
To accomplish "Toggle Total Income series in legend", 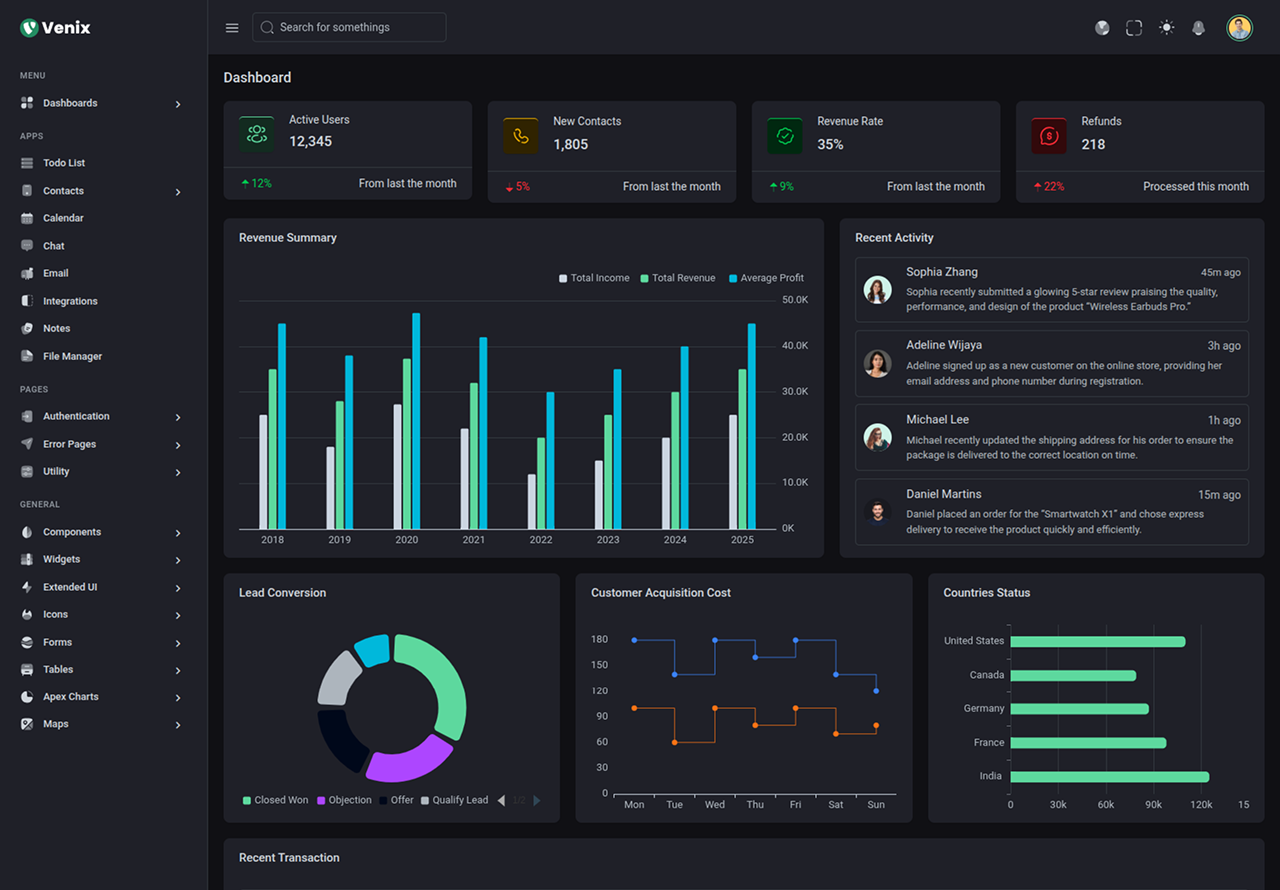I will 594,278.
